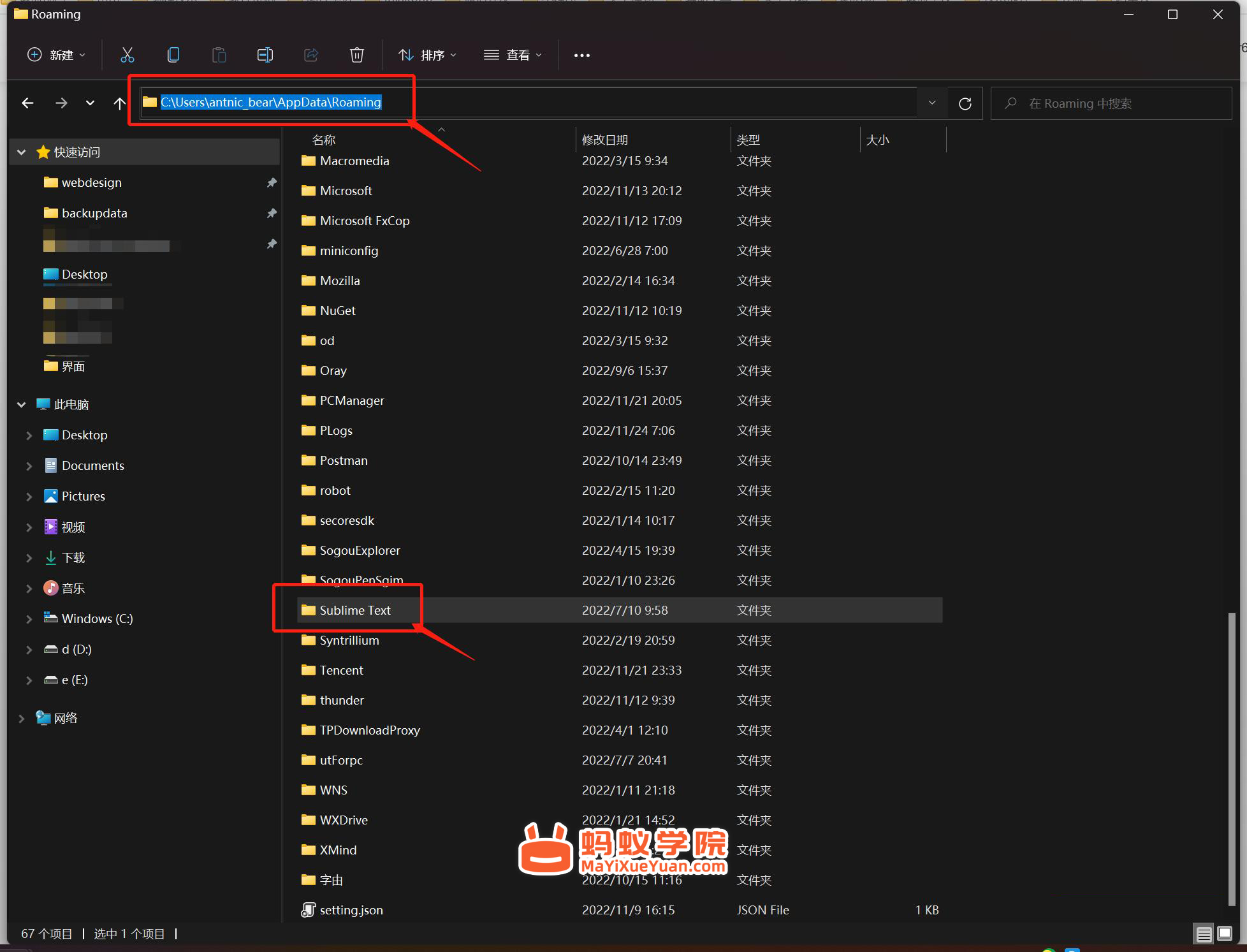Switch to details view in status bar
This screenshot has height=952, width=1247.
coord(1204,934)
